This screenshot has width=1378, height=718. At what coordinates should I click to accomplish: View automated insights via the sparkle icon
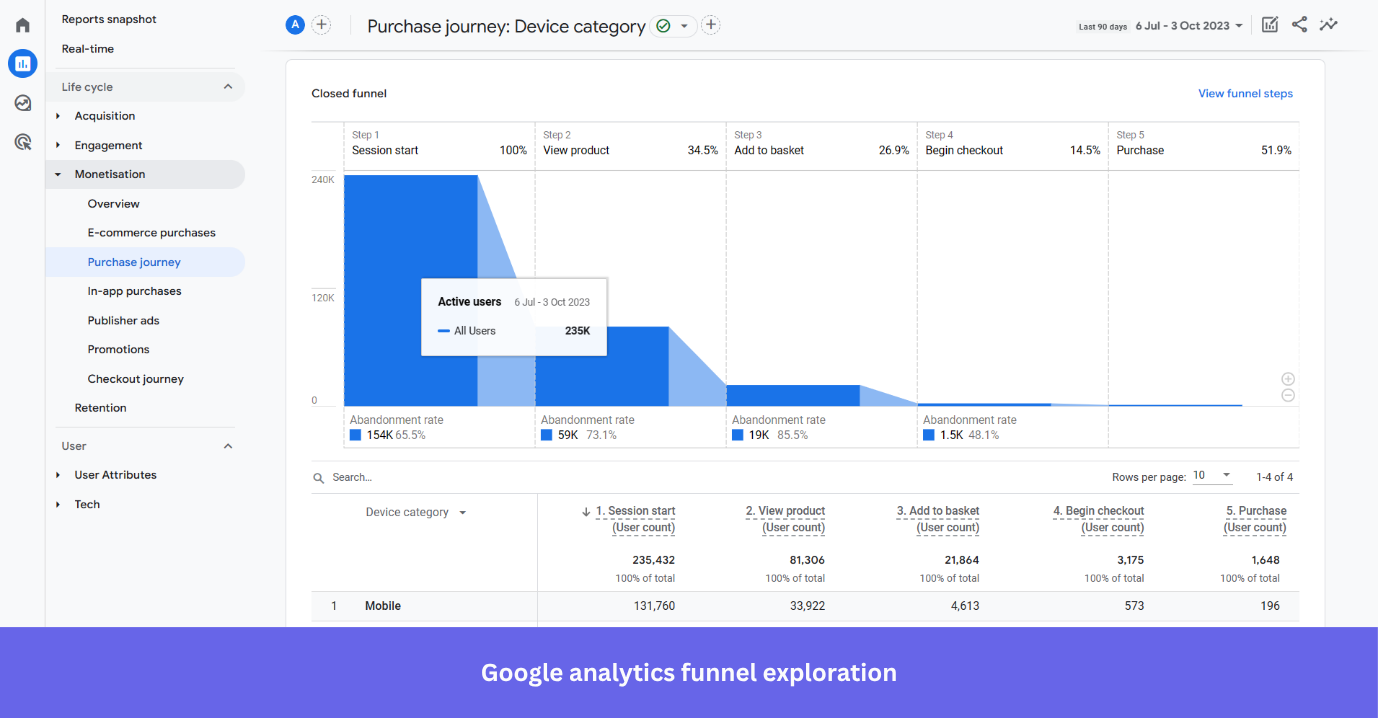click(1329, 24)
